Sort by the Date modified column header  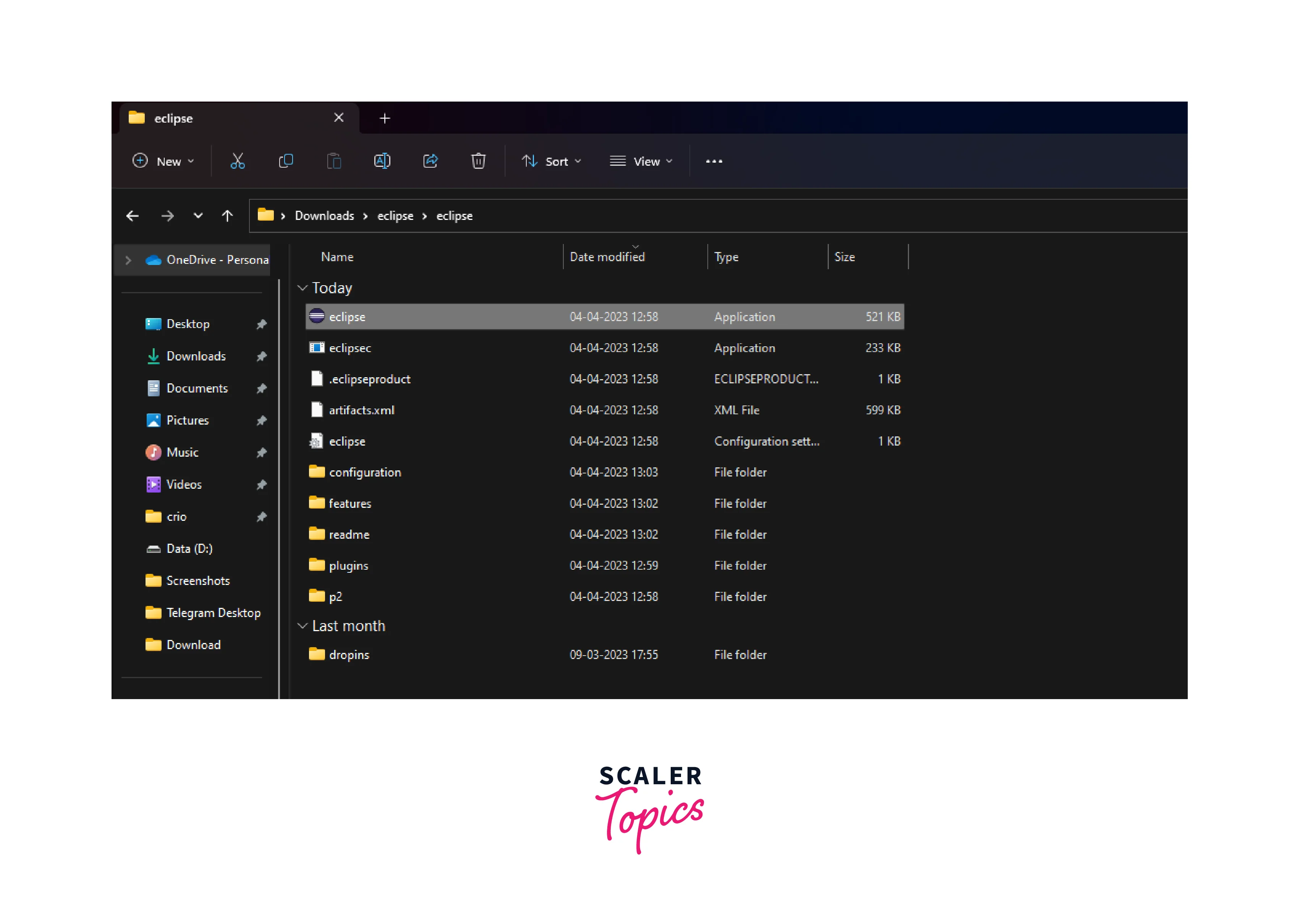click(607, 257)
